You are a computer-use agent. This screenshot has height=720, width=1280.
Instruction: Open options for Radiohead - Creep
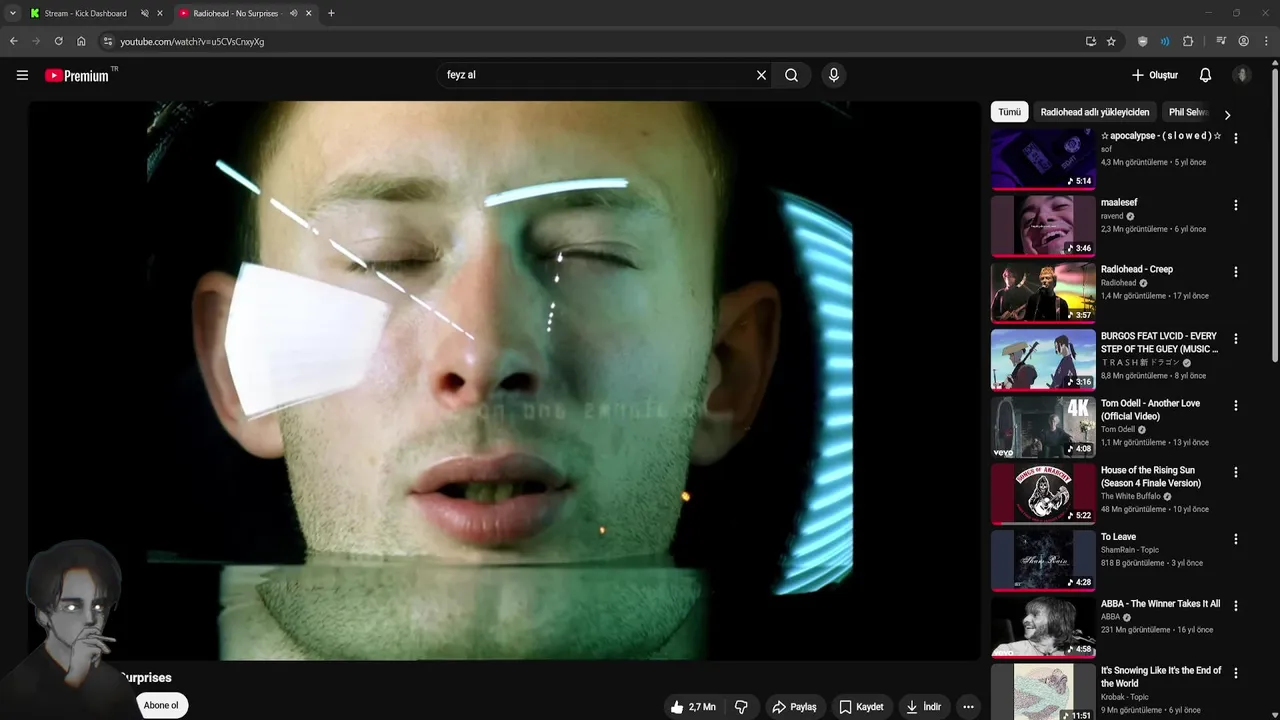1236,272
